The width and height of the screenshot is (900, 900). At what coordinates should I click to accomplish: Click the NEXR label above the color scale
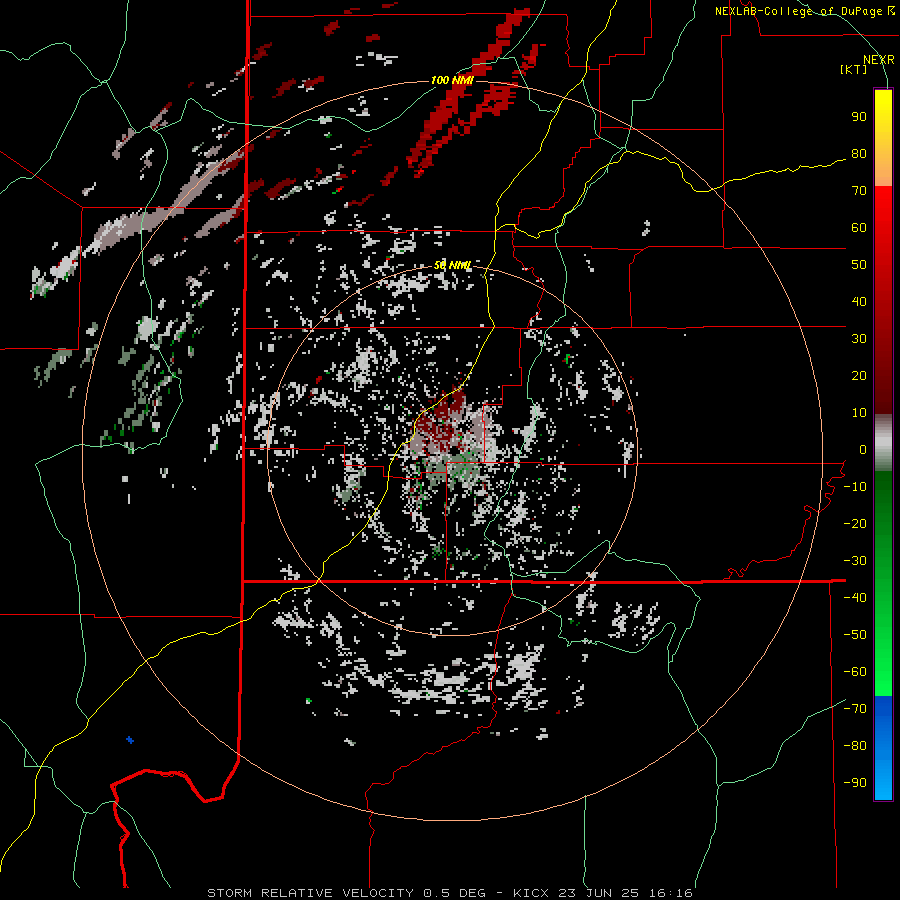point(878,60)
